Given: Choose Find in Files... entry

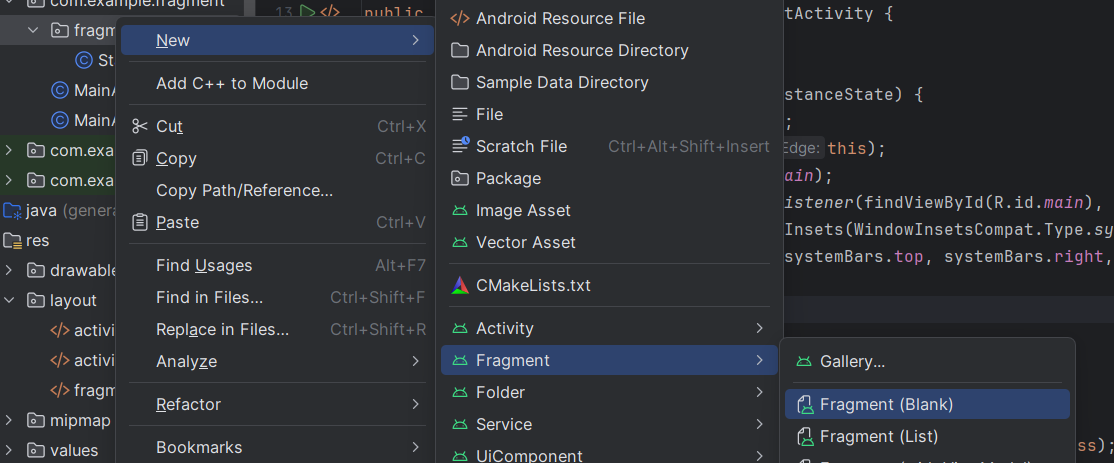Looking at the screenshot, I should (x=210, y=297).
